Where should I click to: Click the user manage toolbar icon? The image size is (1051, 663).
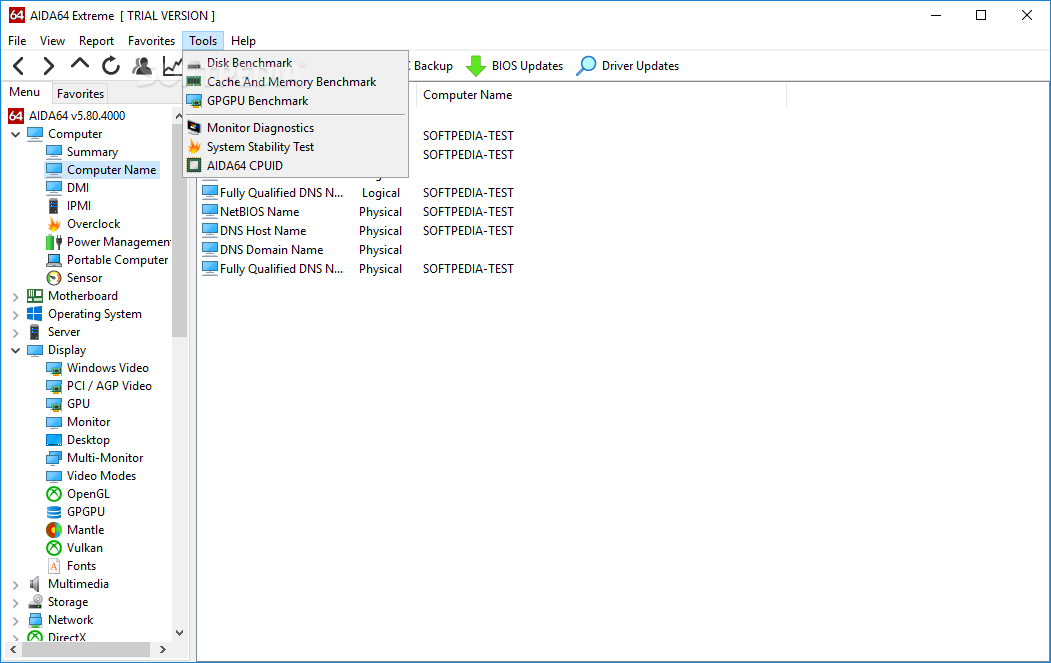click(141, 66)
